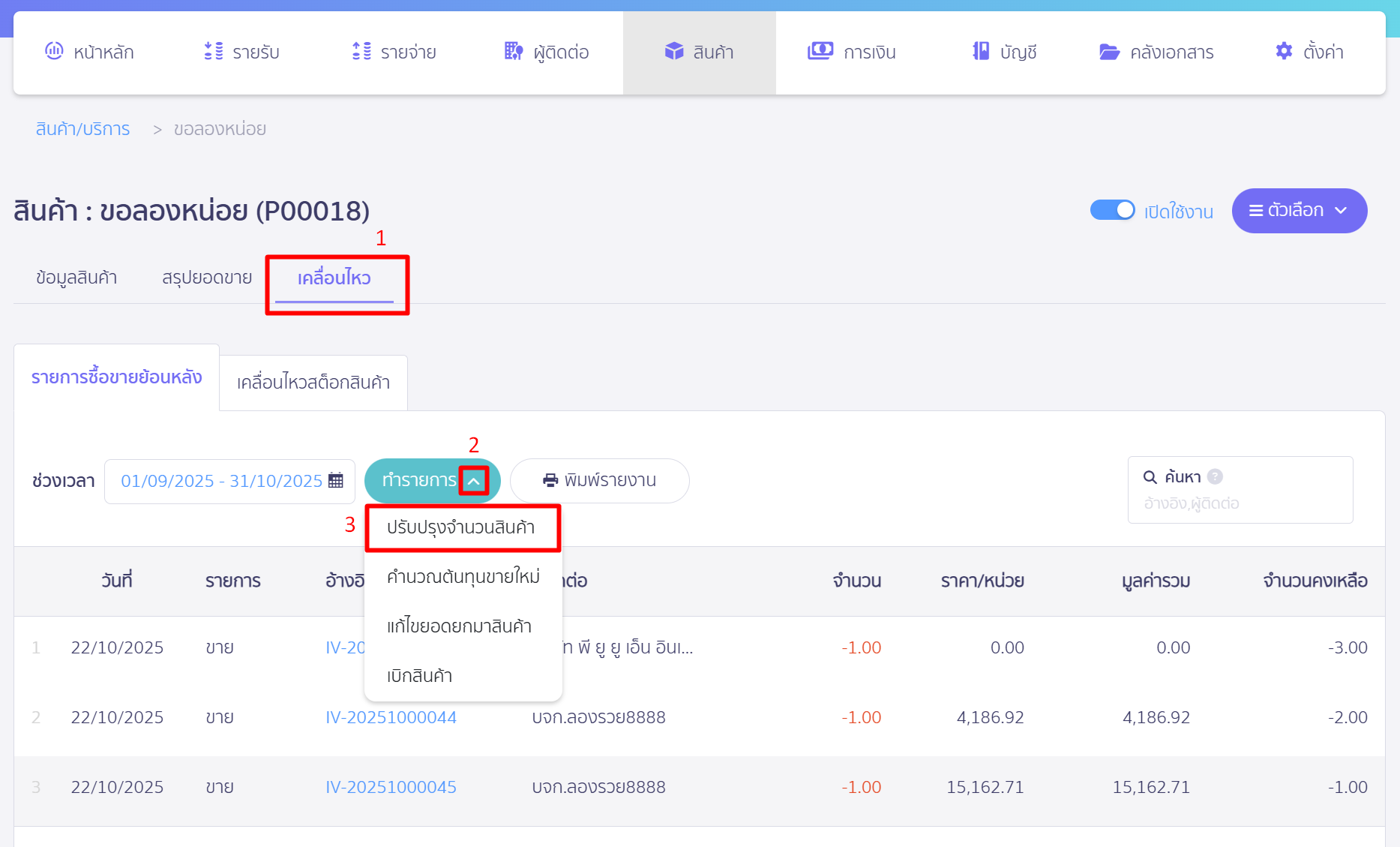Open invoice IV-20251000044 link
The image size is (1400, 847).
click(391, 717)
